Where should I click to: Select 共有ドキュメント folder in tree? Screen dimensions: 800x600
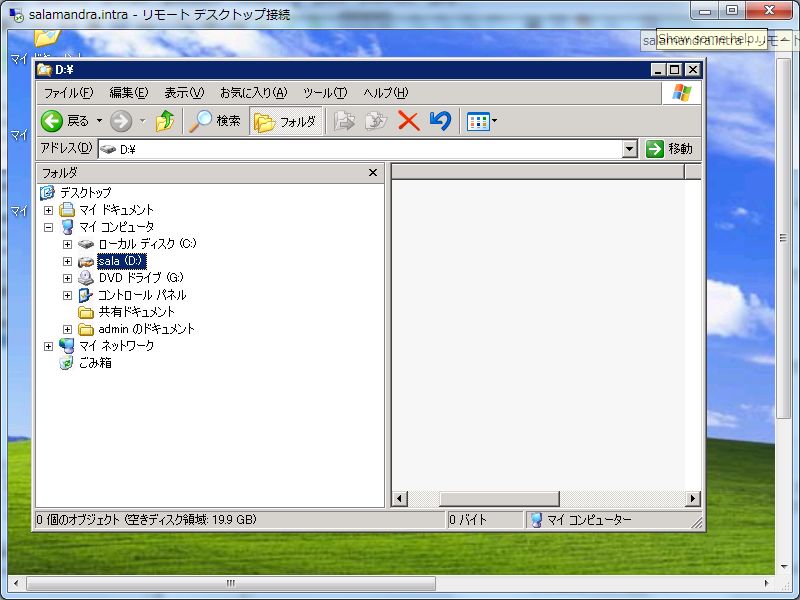pyautogui.click(x=136, y=312)
